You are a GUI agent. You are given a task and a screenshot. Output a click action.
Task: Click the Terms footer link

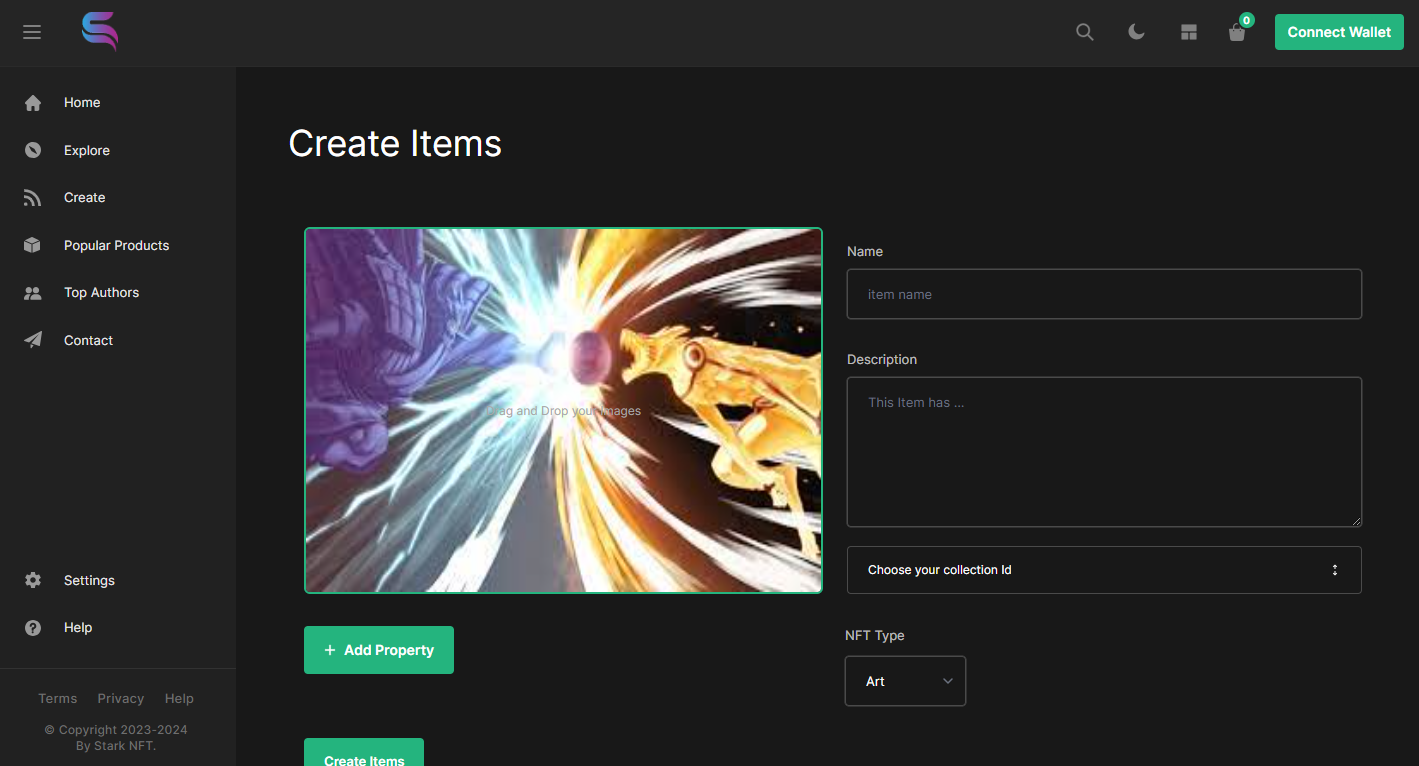[x=58, y=699]
